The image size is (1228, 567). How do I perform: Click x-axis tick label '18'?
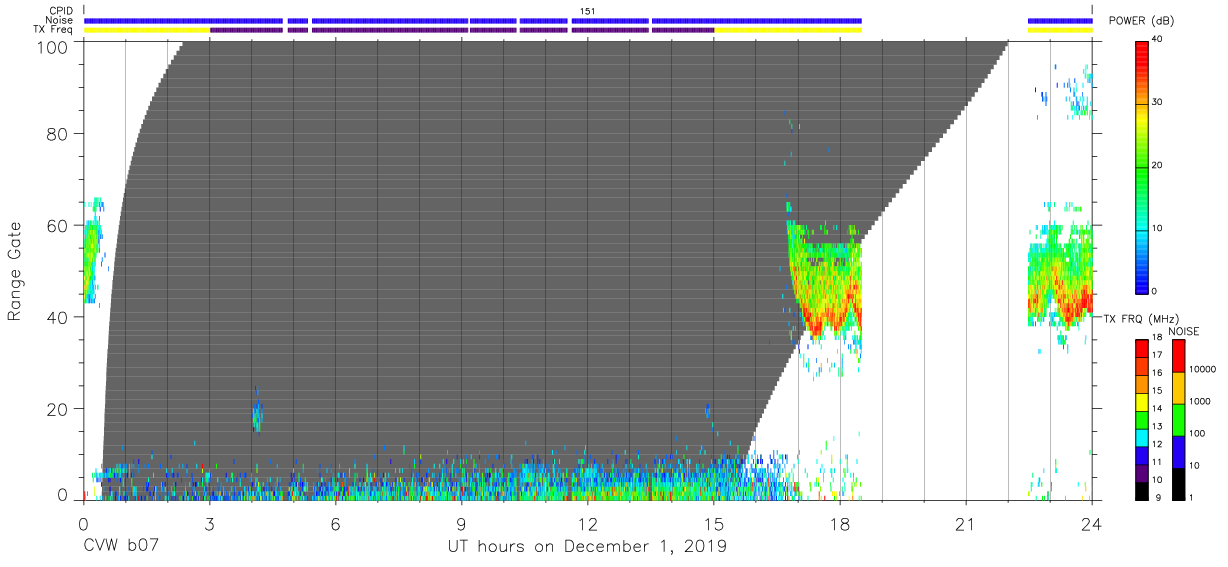pyautogui.click(x=840, y=523)
